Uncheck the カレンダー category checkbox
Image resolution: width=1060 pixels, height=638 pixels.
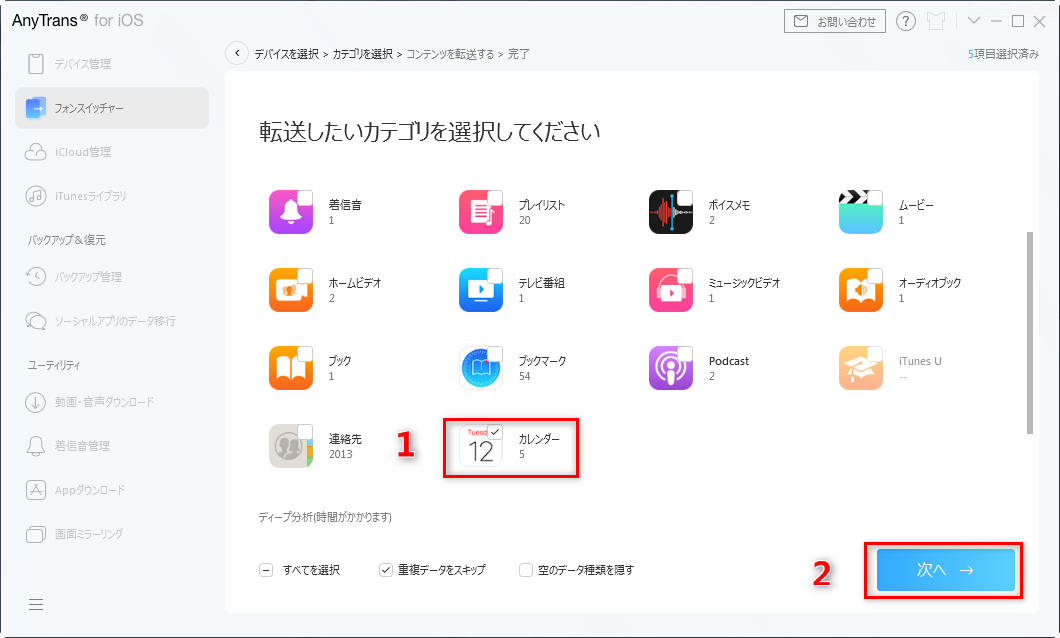495,432
